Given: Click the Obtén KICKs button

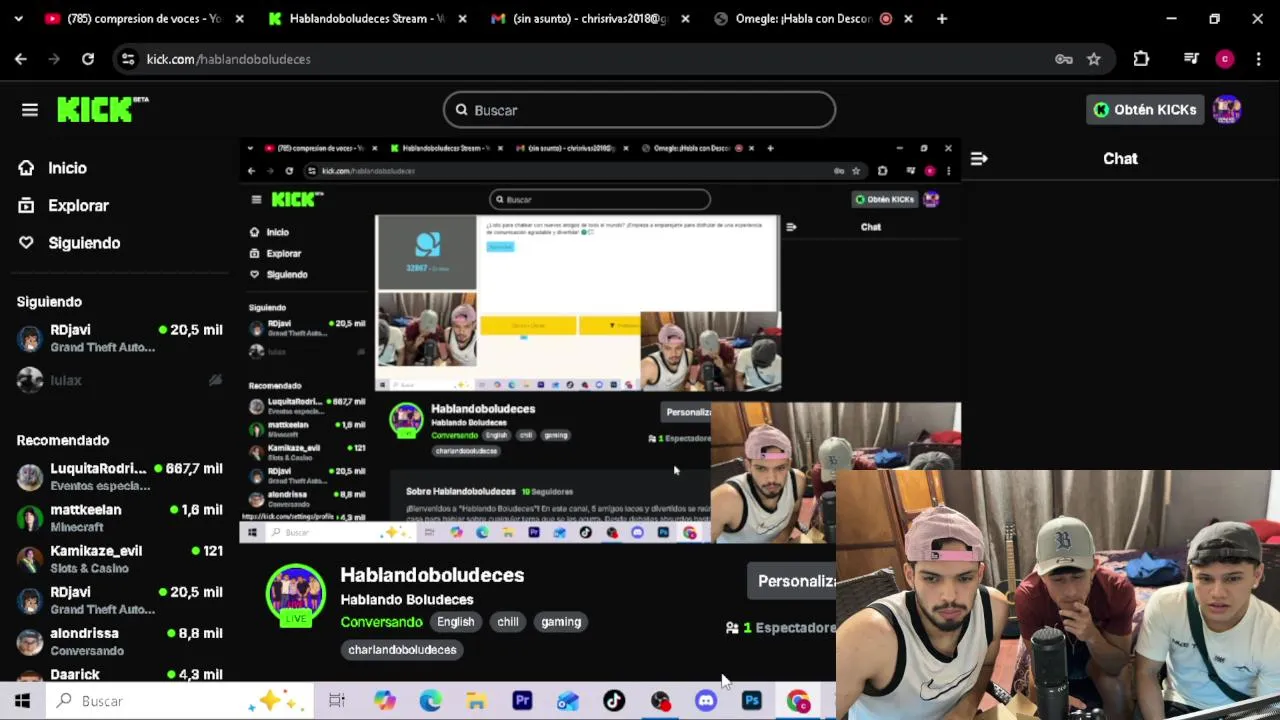Looking at the screenshot, I should [x=1145, y=110].
